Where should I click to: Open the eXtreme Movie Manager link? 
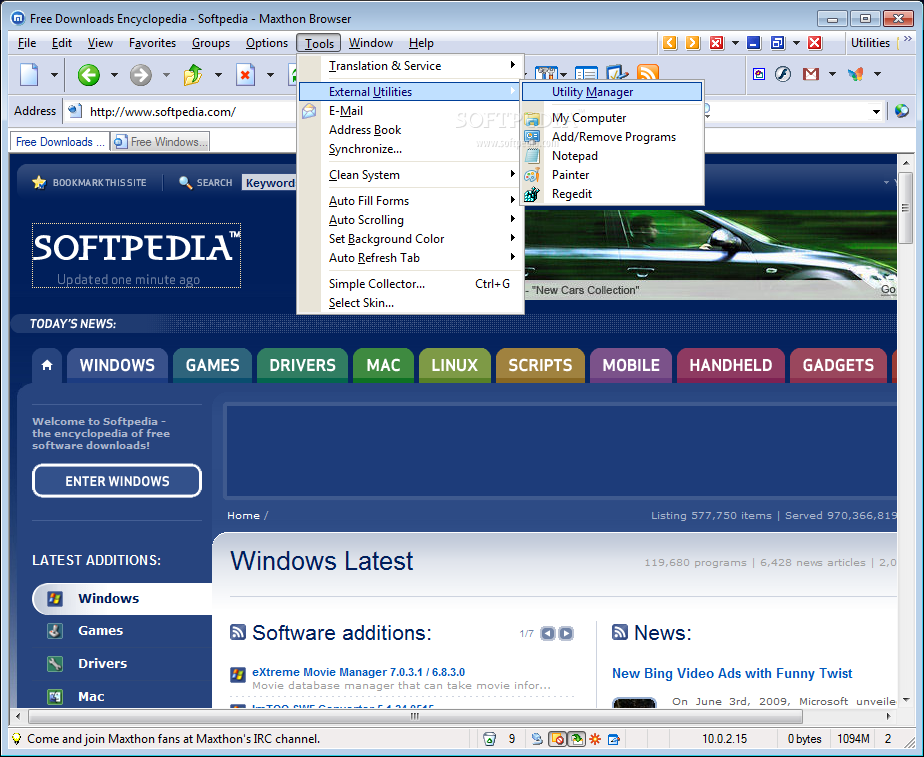point(358,672)
